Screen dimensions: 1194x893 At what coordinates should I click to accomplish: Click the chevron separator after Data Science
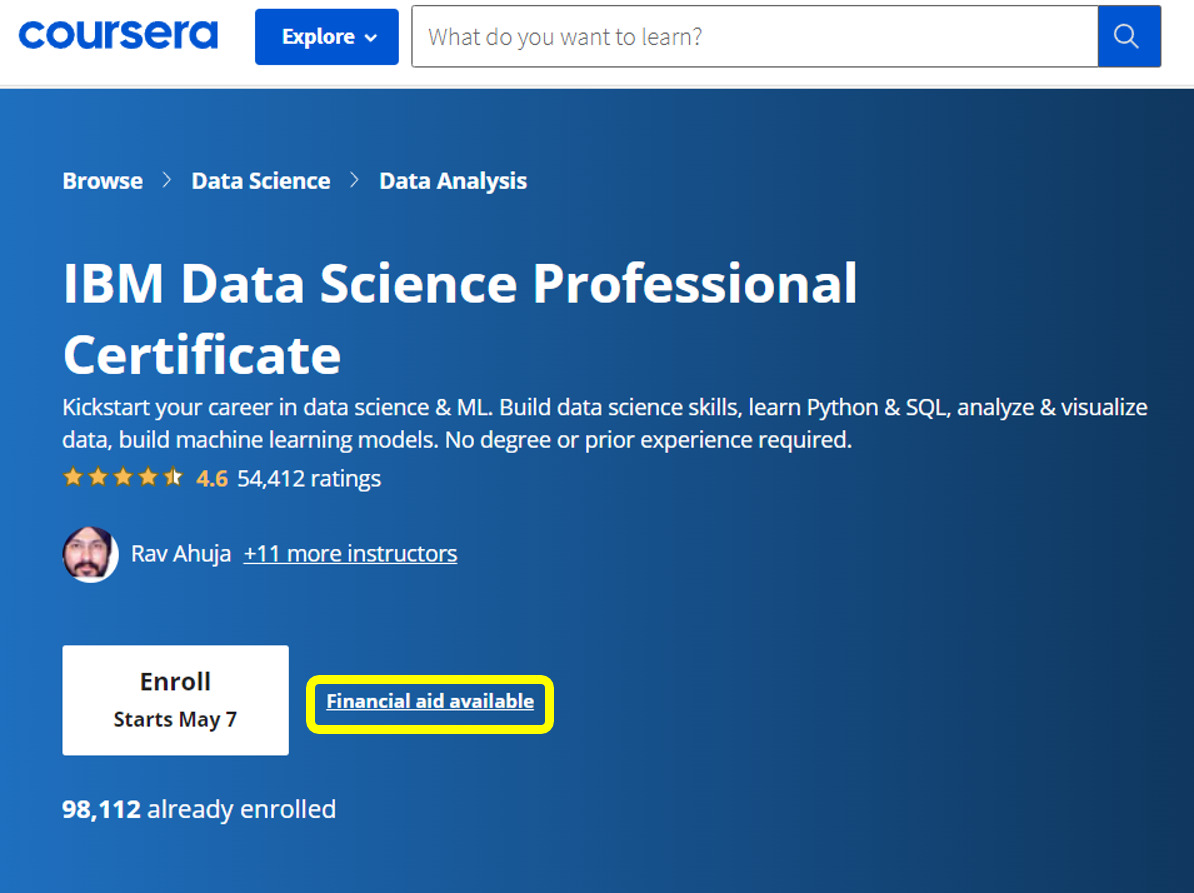354,181
